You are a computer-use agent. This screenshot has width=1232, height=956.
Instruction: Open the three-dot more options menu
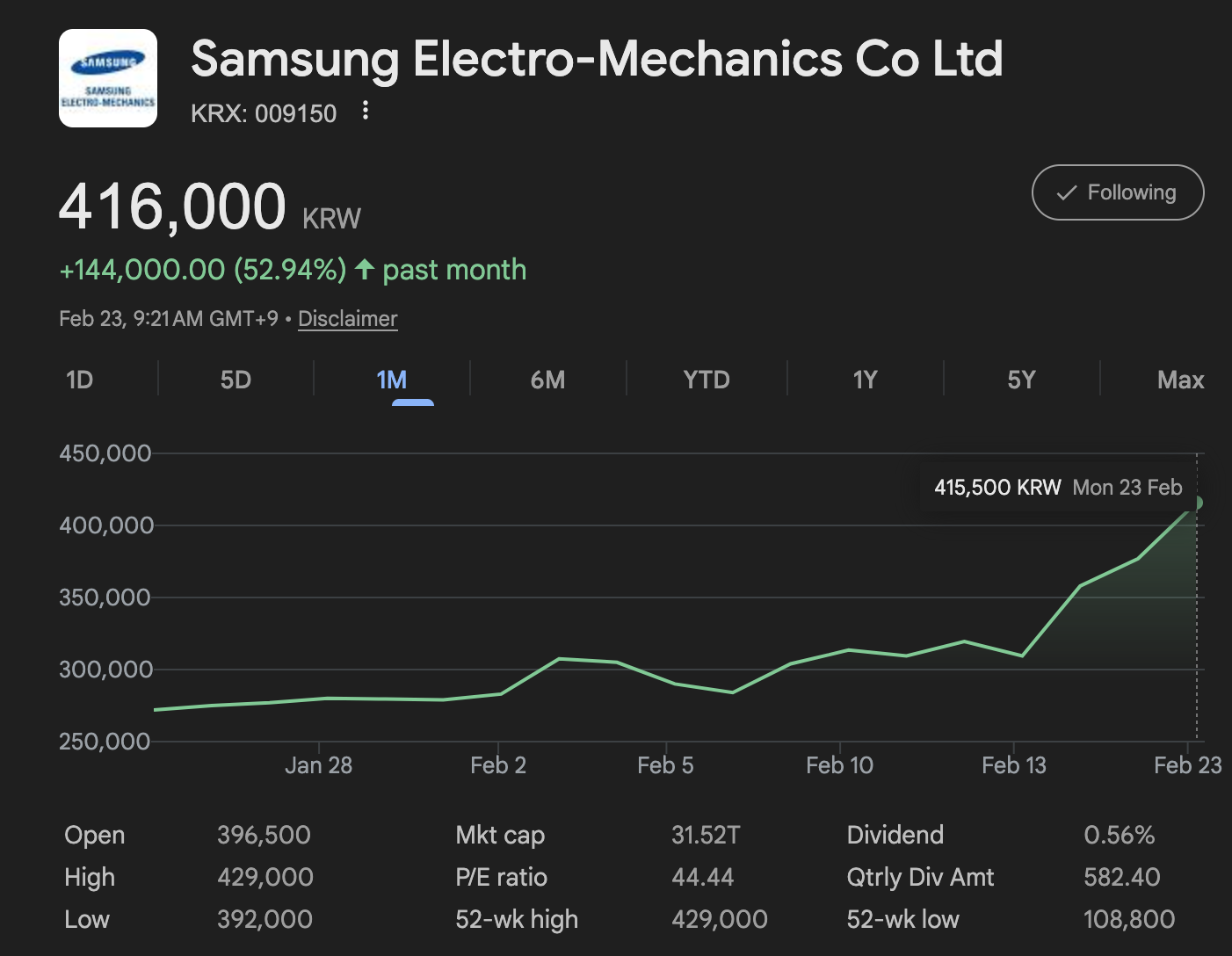click(x=366, y=111)
